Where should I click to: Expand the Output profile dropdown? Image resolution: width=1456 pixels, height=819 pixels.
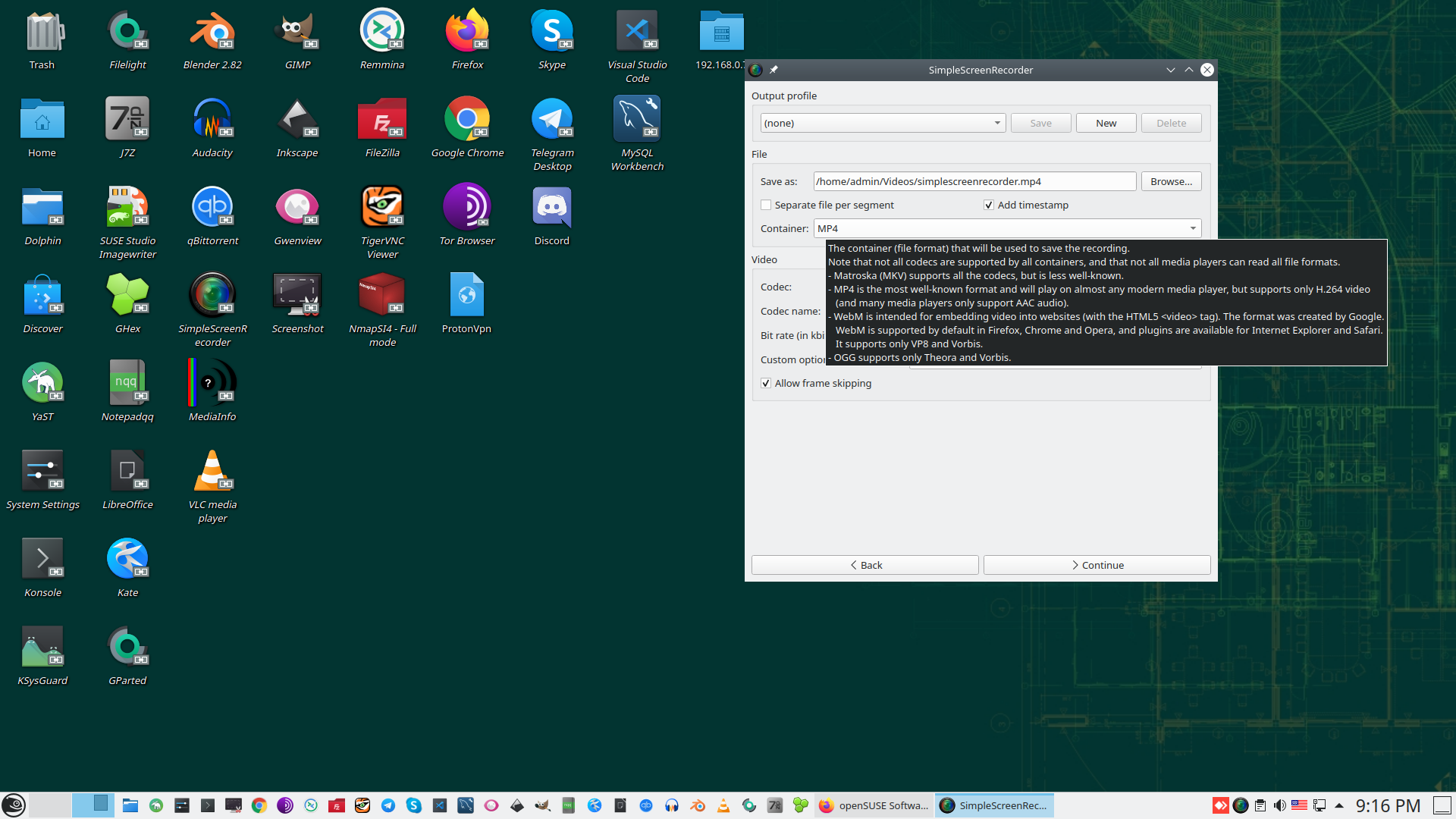tap(883, 123)
